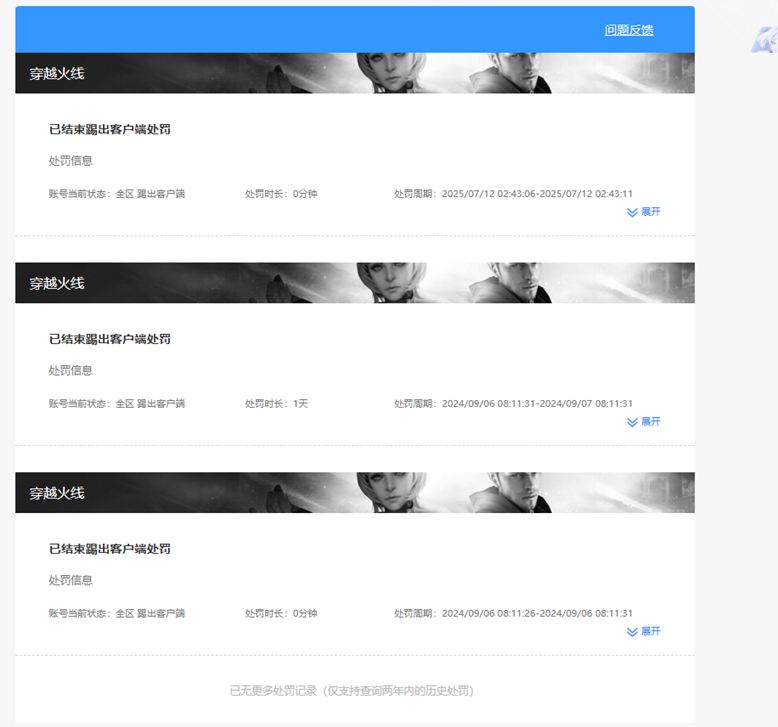This screenshot has width=778, height=727.
Task: Click 处罚时长: 0分钟 in the 08:11:26 record
Action: (281, 613)
